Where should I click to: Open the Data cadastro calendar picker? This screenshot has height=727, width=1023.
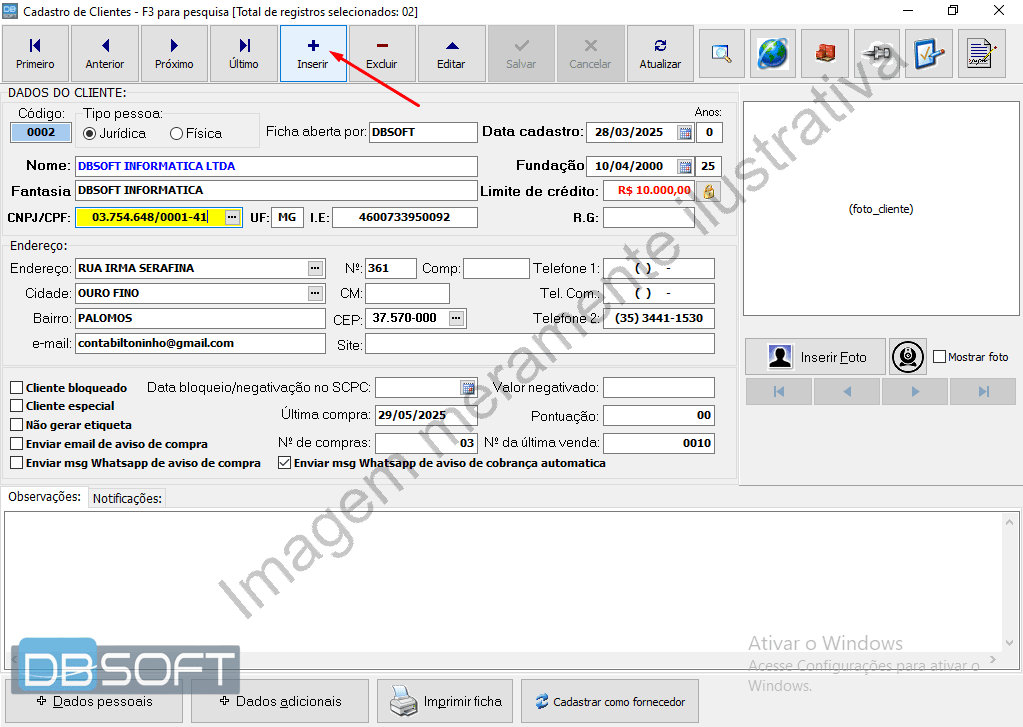[x=685, y=132]
